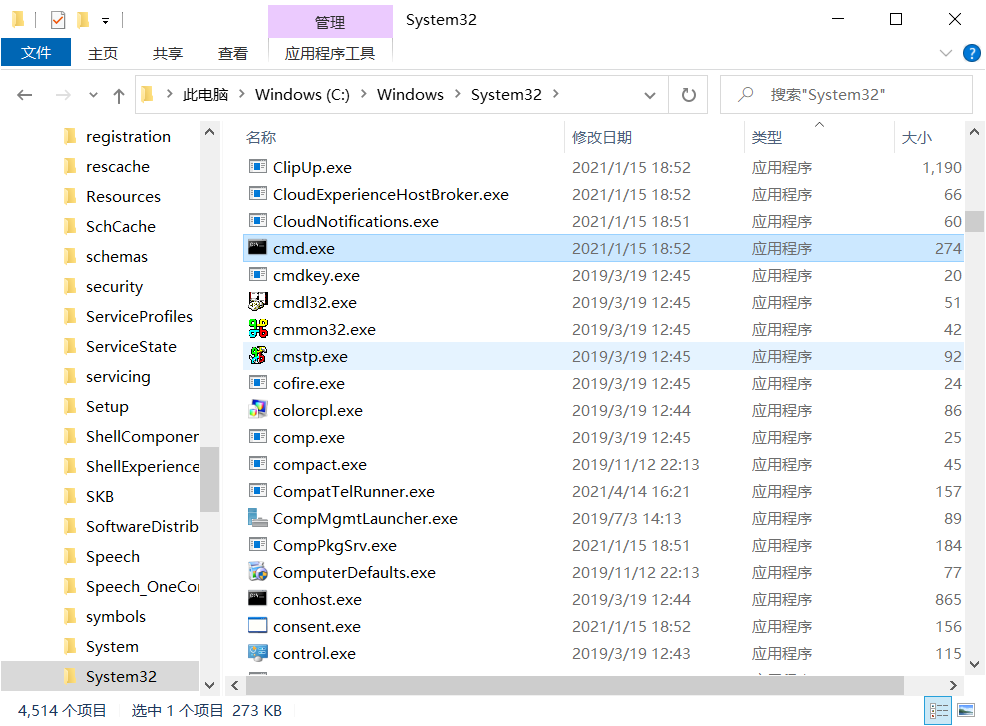986x726 pixels.
Task: Click 此电脑 in the address breadcrumb
Action: (x=205, y=94)
